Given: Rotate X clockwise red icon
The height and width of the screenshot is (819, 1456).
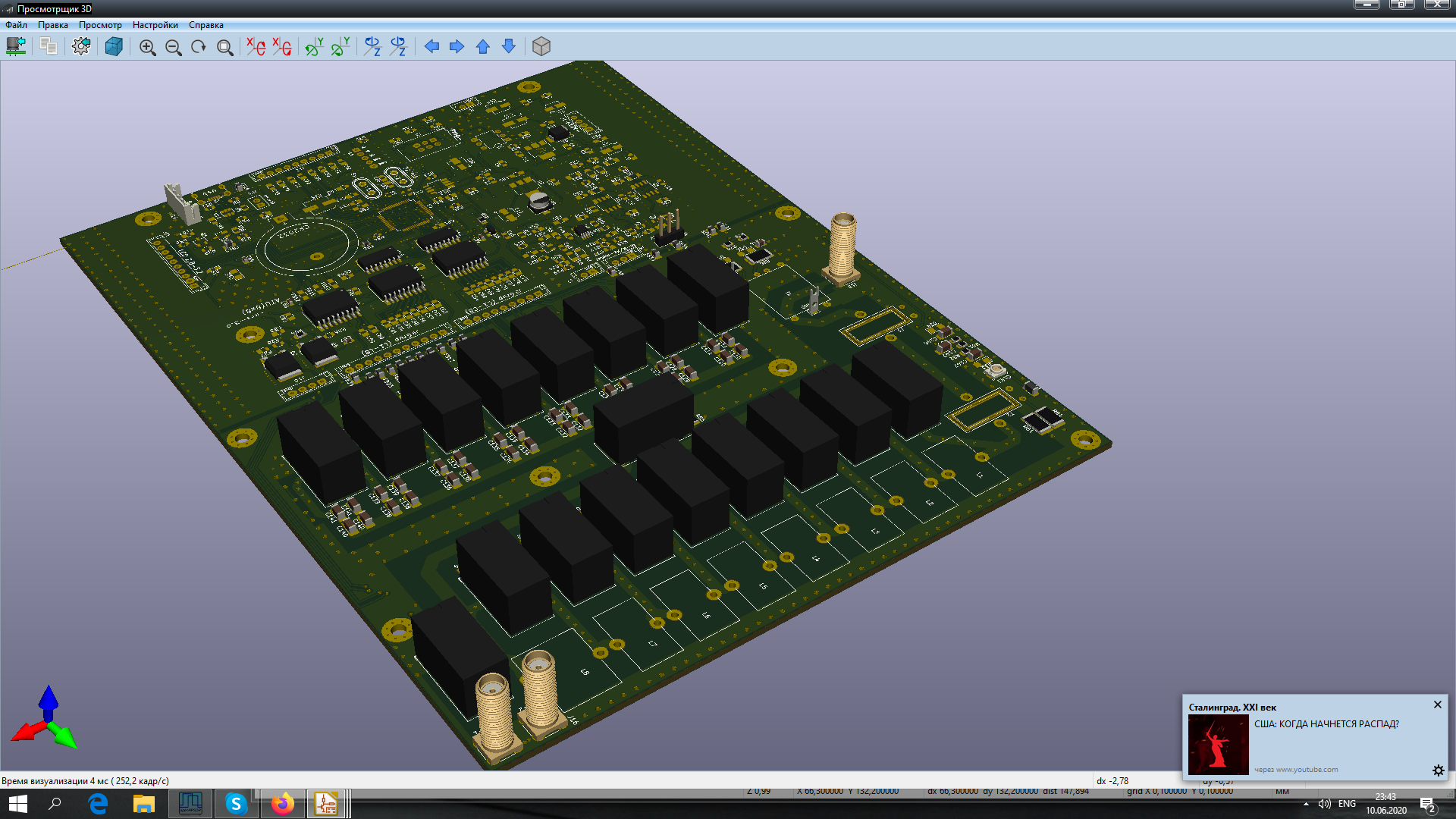Looking at the screenshot, I should [x=256, y=47].
